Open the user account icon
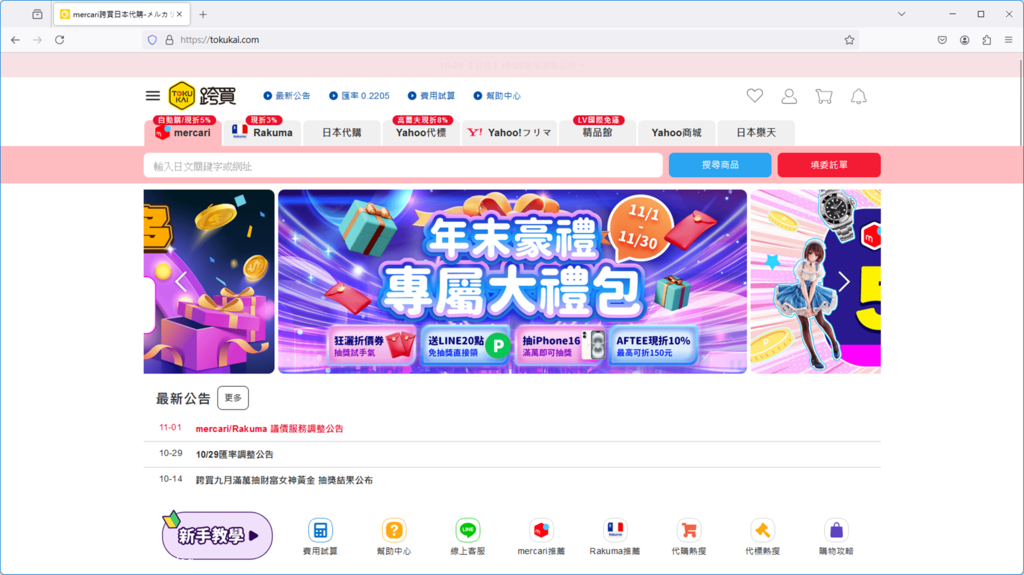1024x575 pixels. coord(789,96)
